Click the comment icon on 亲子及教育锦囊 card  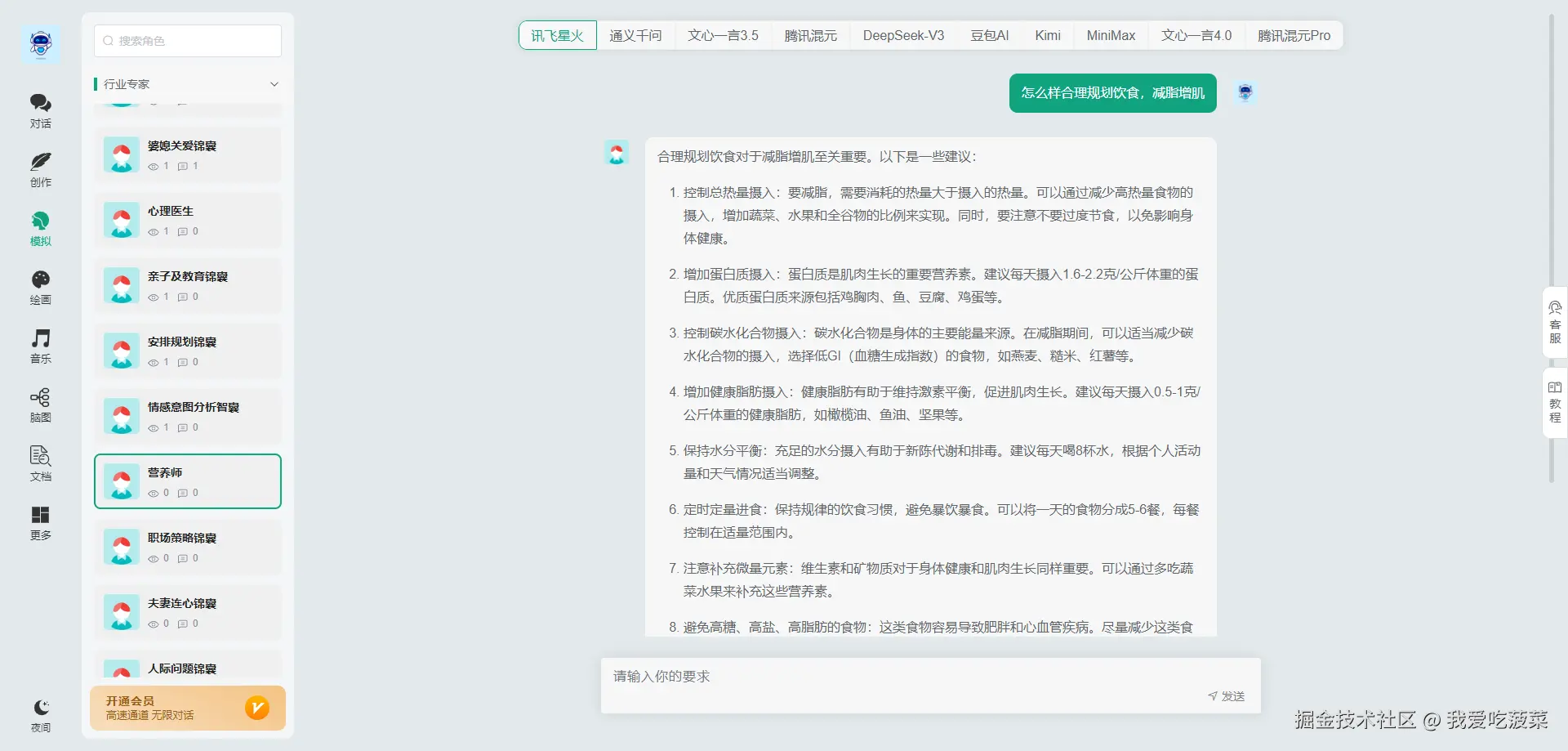point(183,297)
